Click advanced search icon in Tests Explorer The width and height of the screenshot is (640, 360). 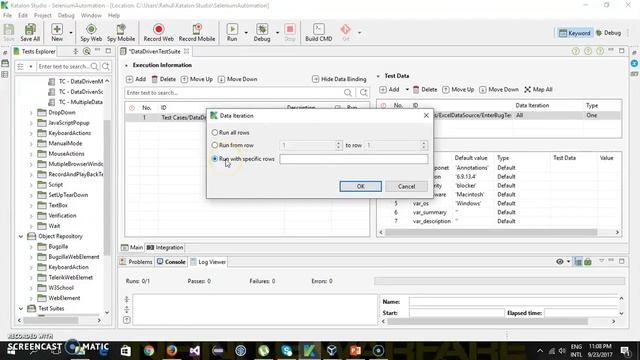tap(106, 67)
